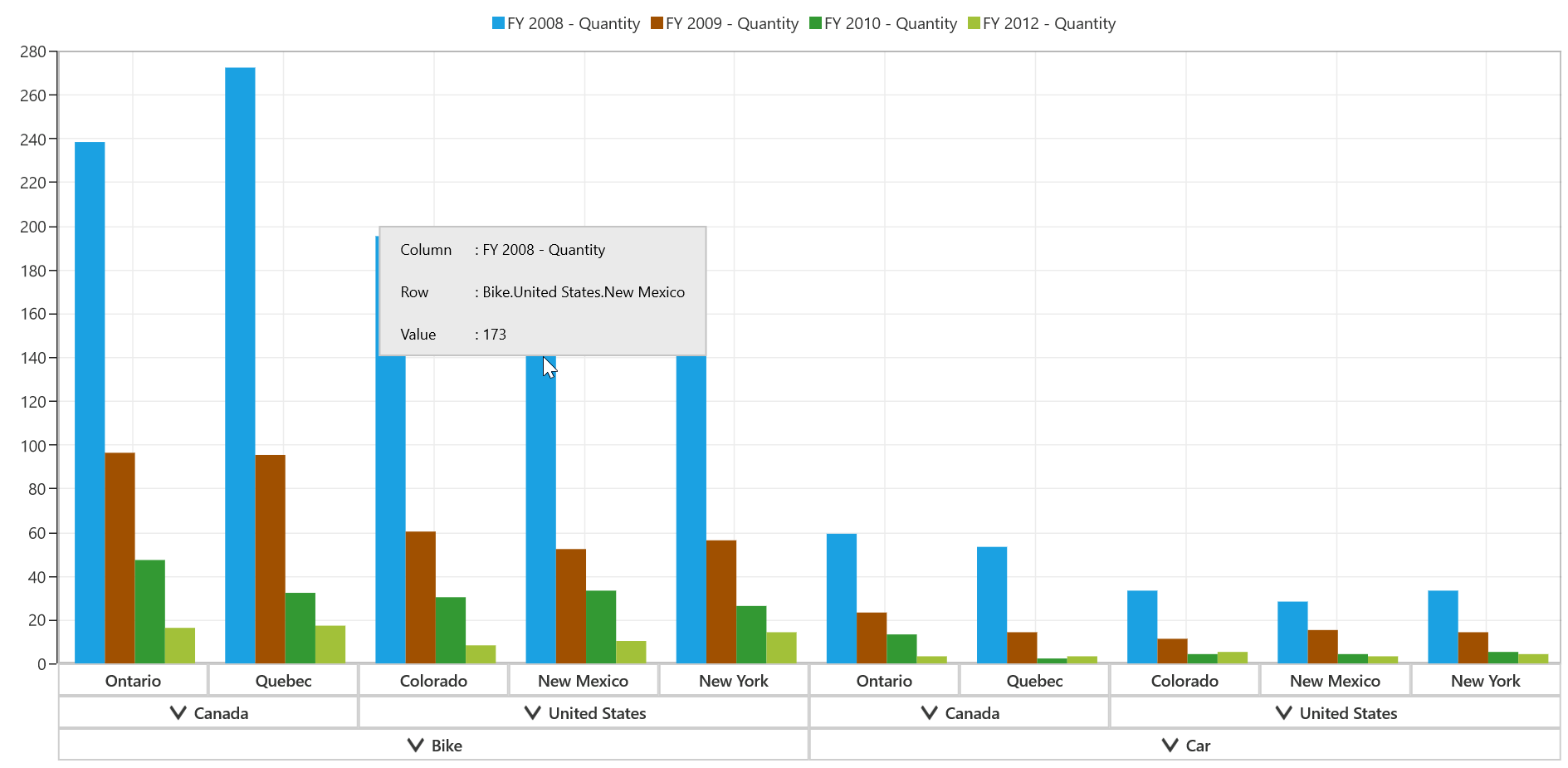Viewport: 1568px width, 768px height.
Task: Click the FY 2012 light-green legend swatch
Action: (974, 23)
